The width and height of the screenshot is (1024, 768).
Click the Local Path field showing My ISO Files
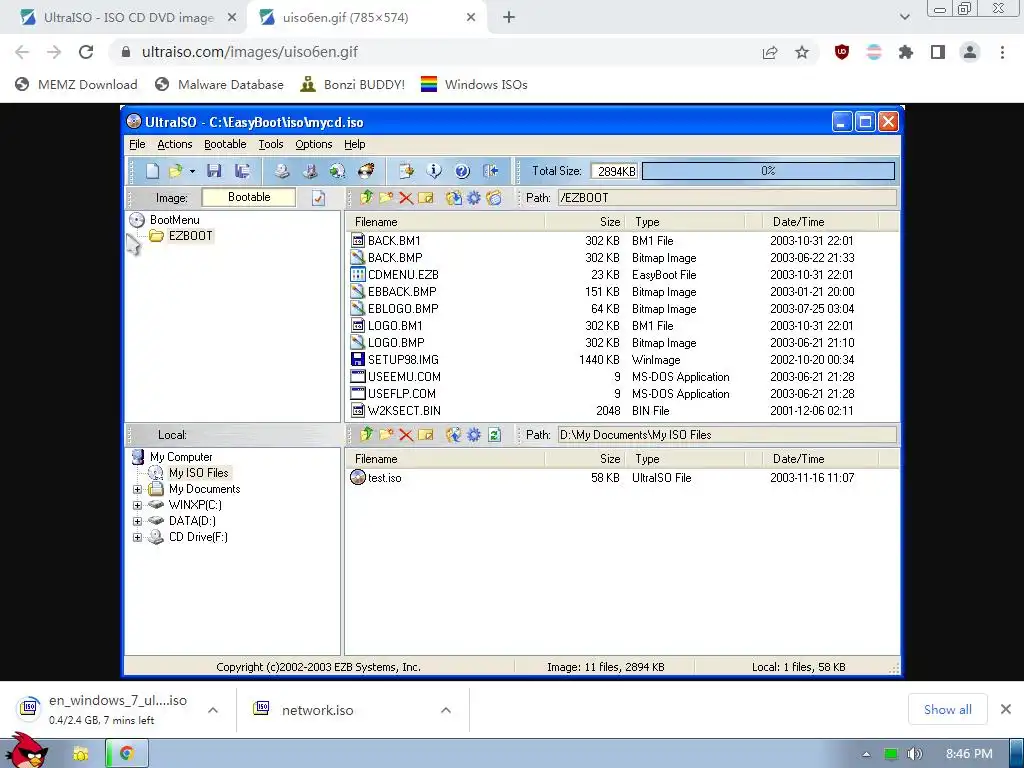point(728,435)
